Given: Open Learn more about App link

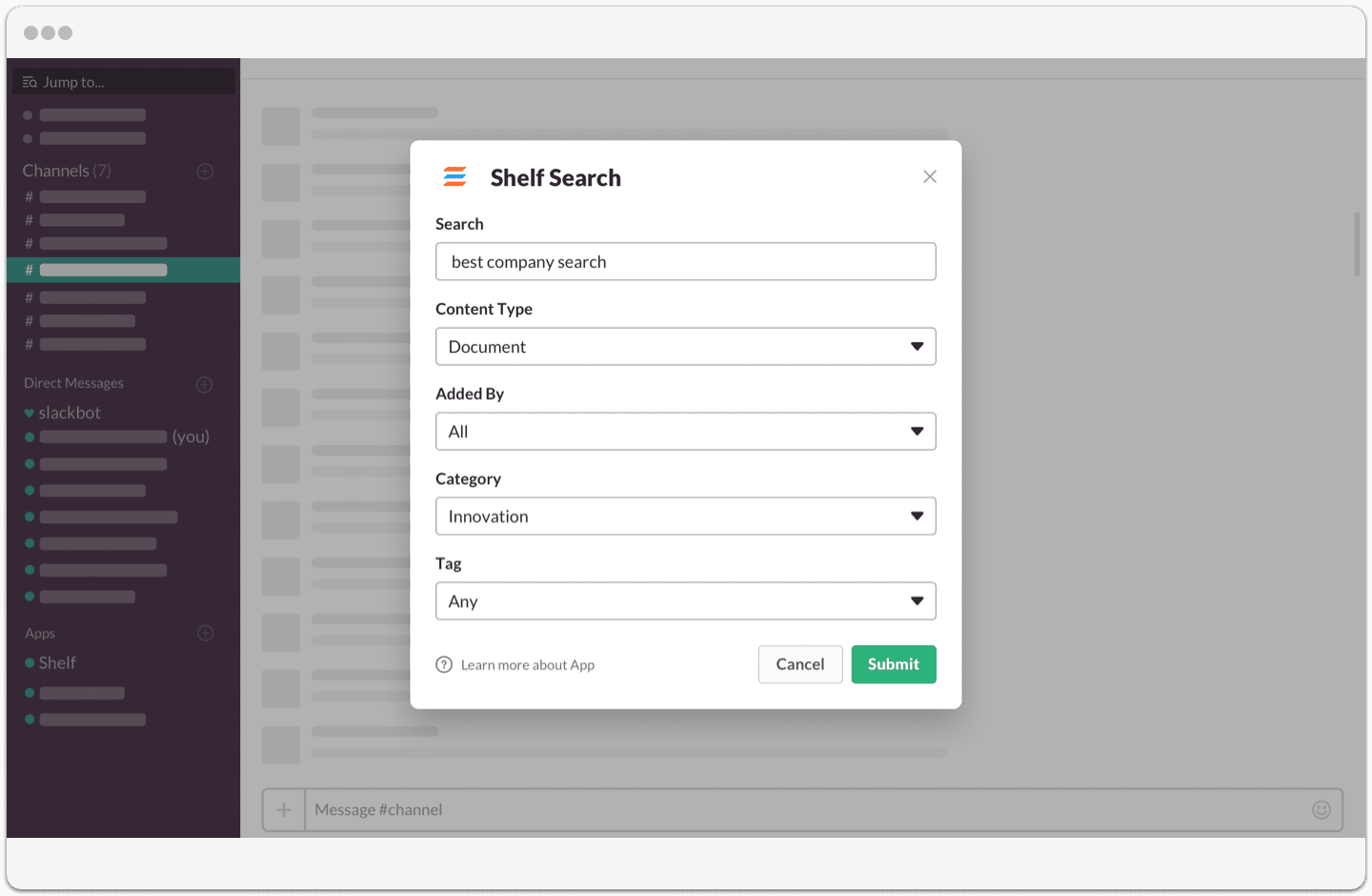Looking at the screenshot, I should click(528, 665).
